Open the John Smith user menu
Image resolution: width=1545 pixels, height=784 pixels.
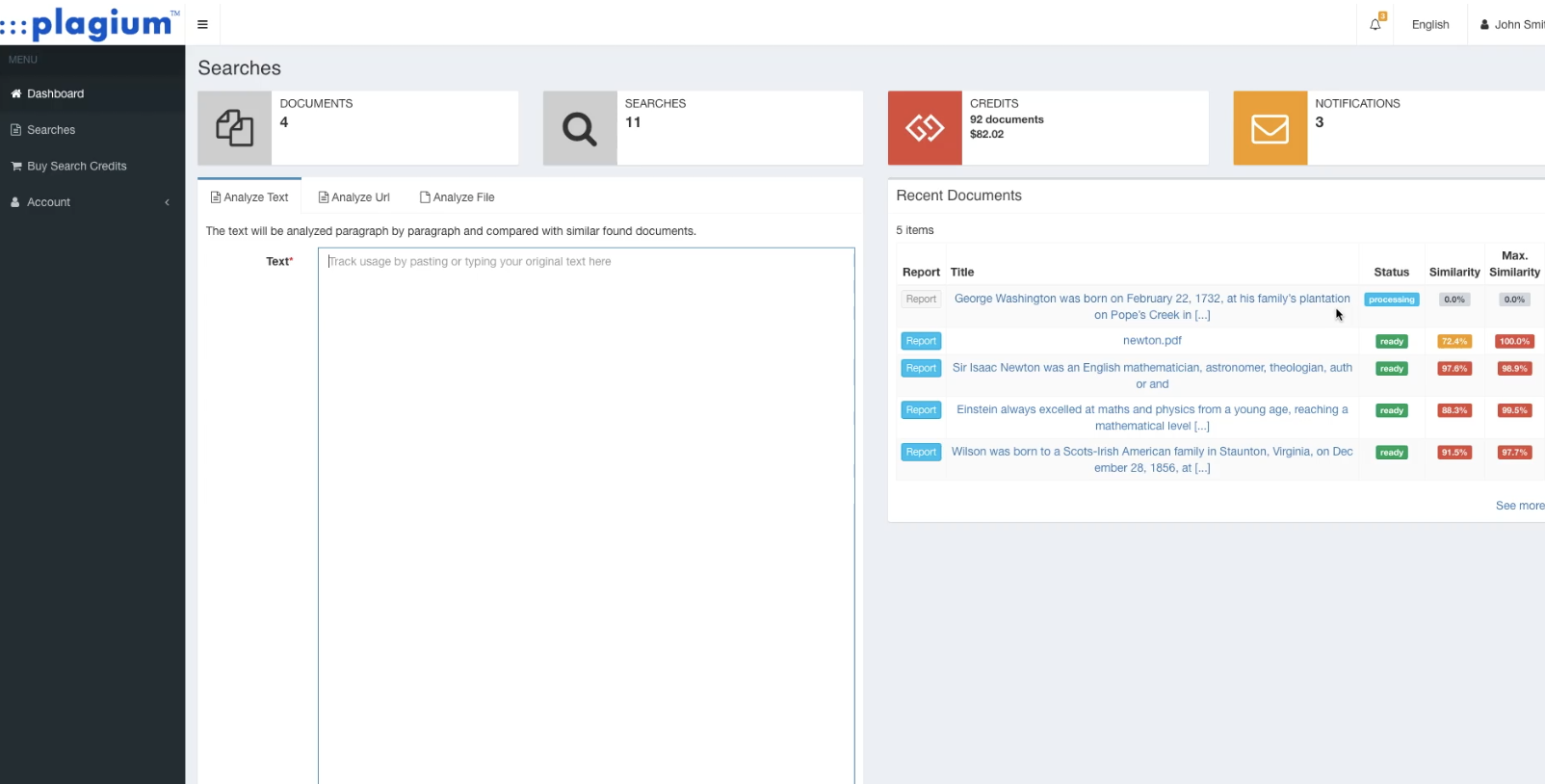pyautogui.click(x=1511, y=25)
